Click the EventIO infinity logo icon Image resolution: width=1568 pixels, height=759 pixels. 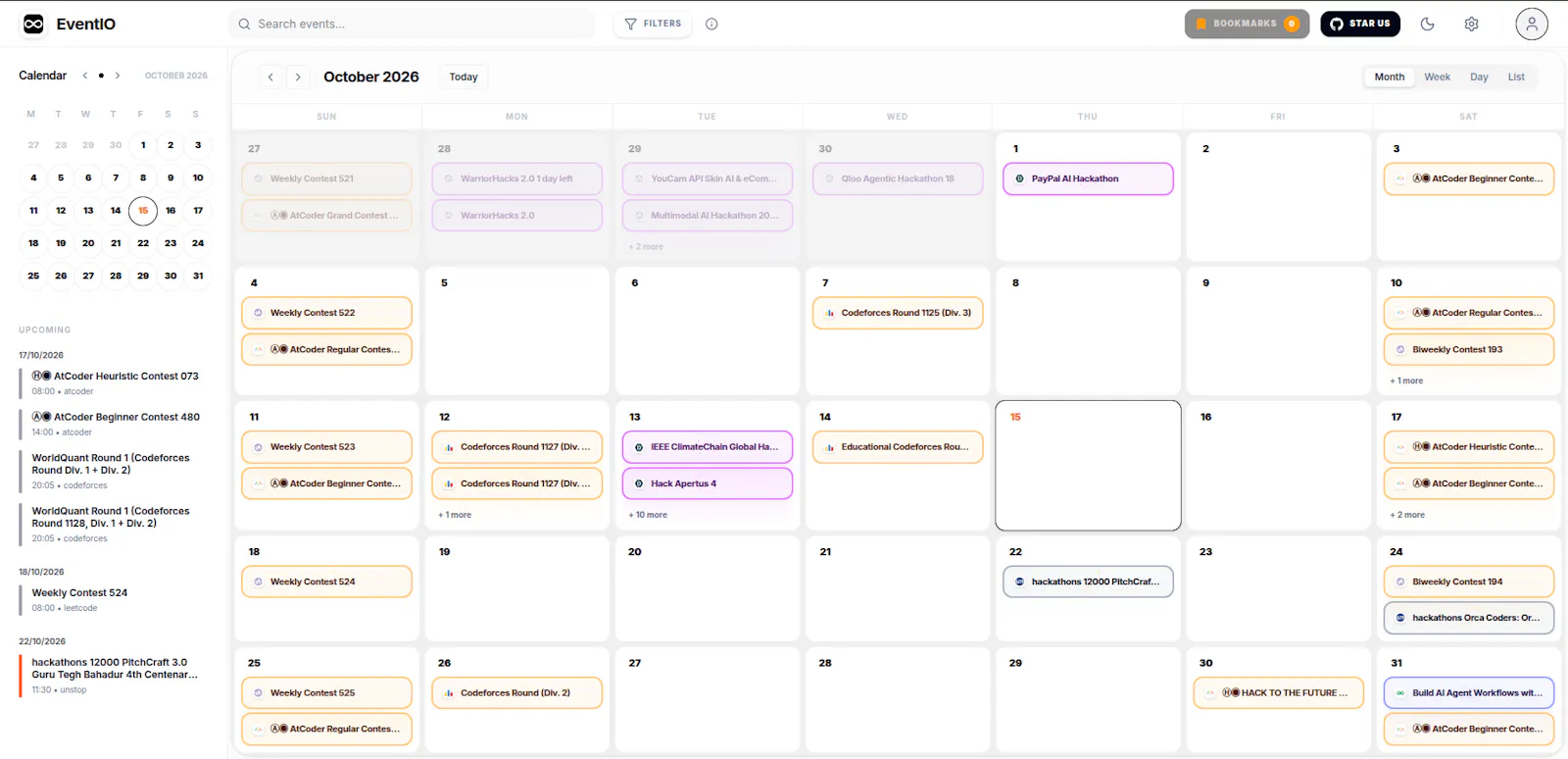pyautogui.click(x=33, y=25)
